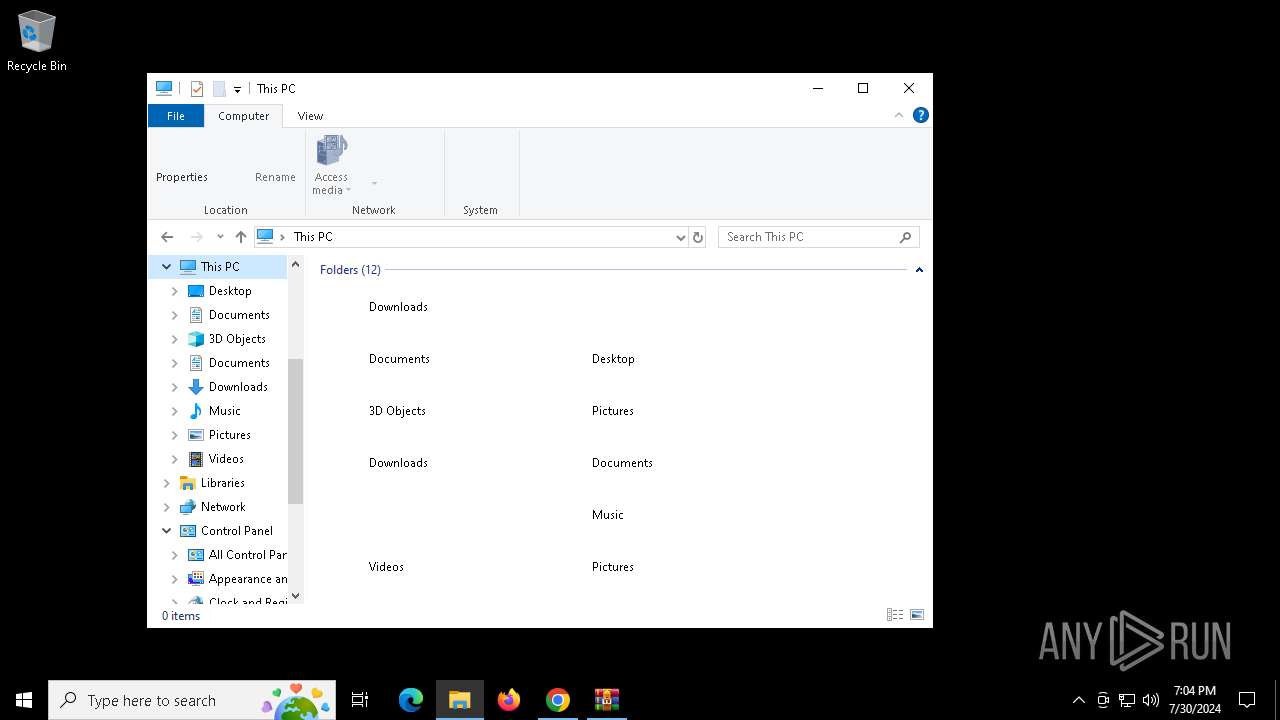This screenshot has width=1280, height=720.
Task: Open the Recycle Bin desktop icon
Action: (37, 42)
